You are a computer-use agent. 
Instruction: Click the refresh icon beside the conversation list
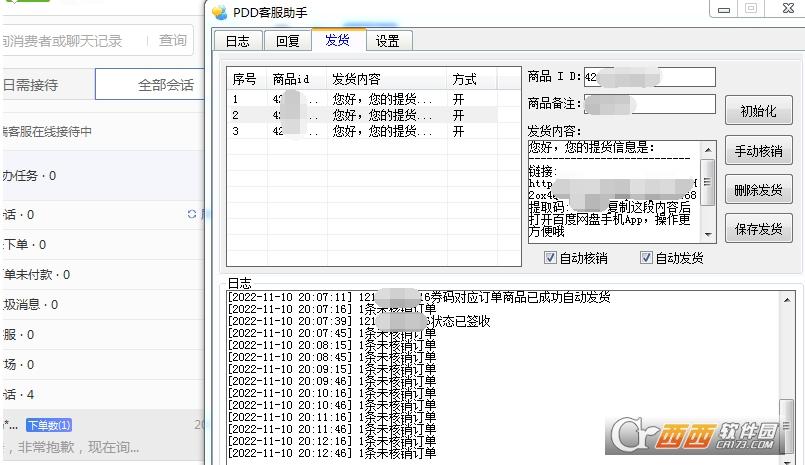point(192,214)
